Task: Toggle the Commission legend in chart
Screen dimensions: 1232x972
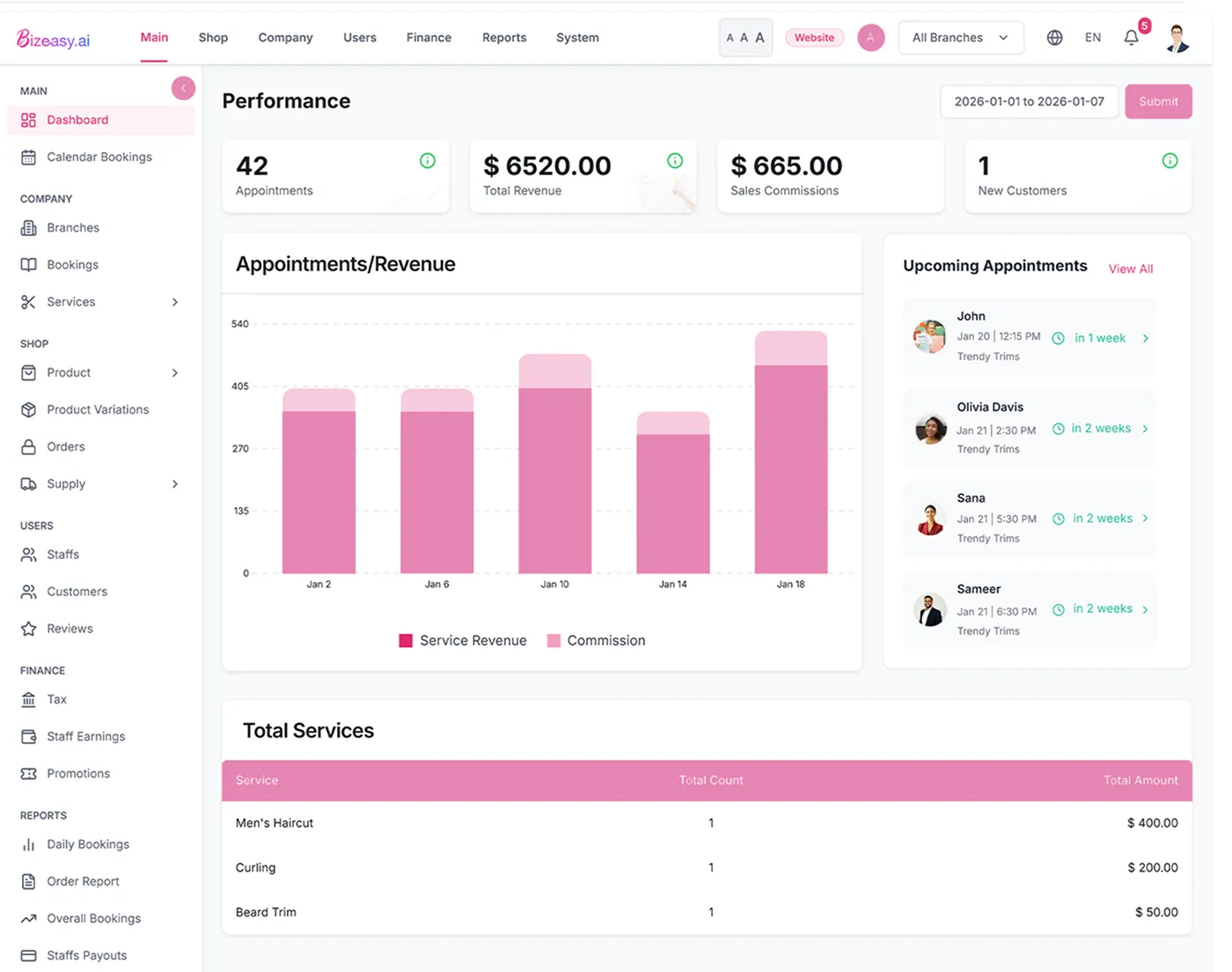Action: coord(596,640)
